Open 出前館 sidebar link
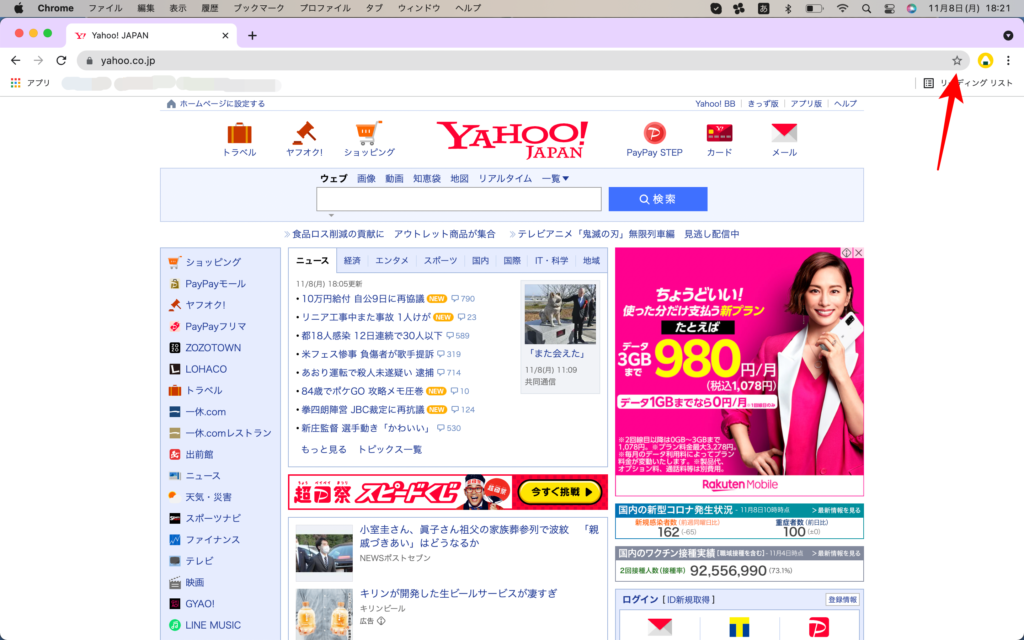 click(199, 455)
